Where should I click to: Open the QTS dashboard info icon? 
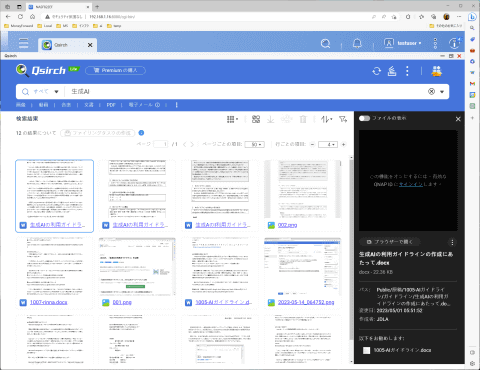tap(454, 43)
